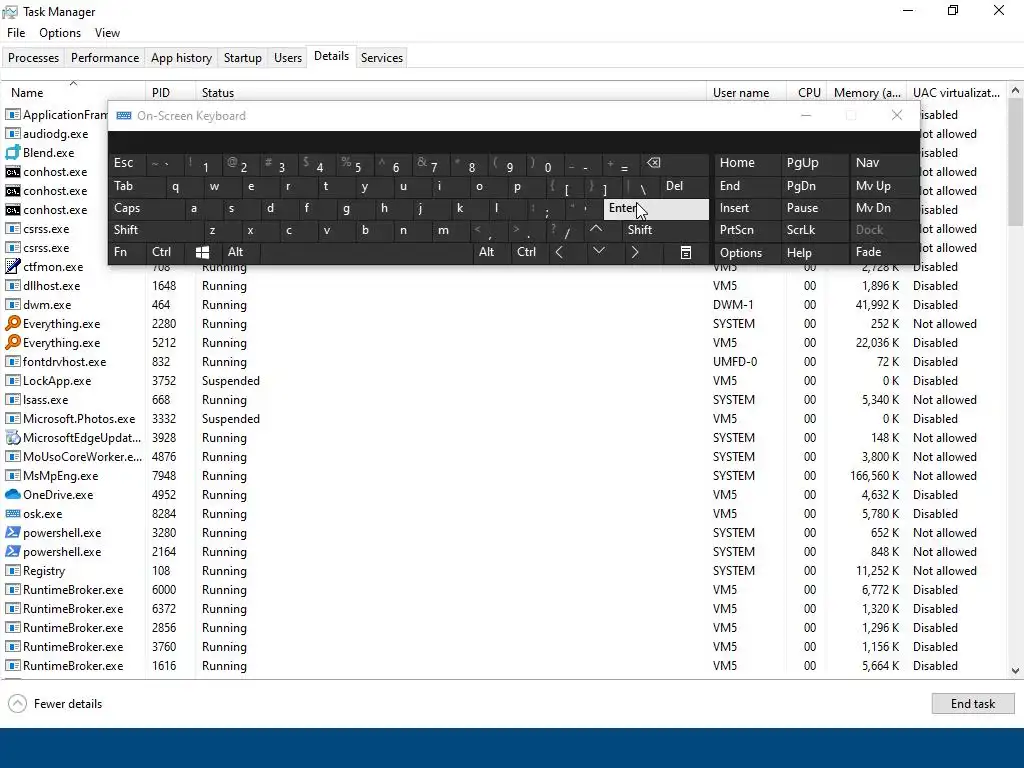This screenshot has width=1024, height=768.
Task: Toggle the left Alt key on the on-screen keyboard
Action: [x=240, y=252]
